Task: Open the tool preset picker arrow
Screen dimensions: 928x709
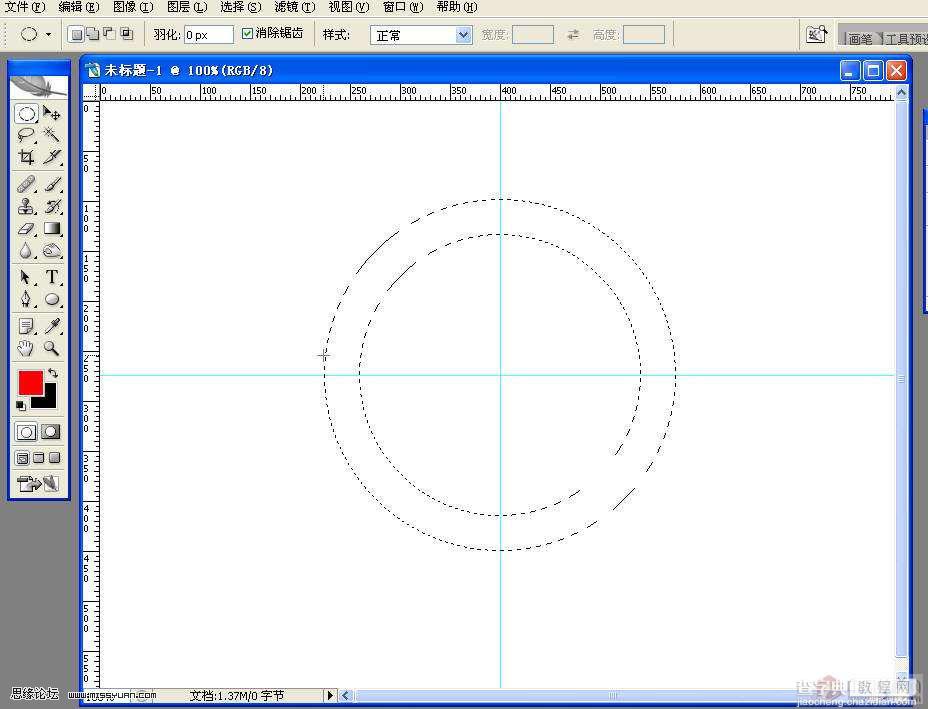Action: coord(49,35)
